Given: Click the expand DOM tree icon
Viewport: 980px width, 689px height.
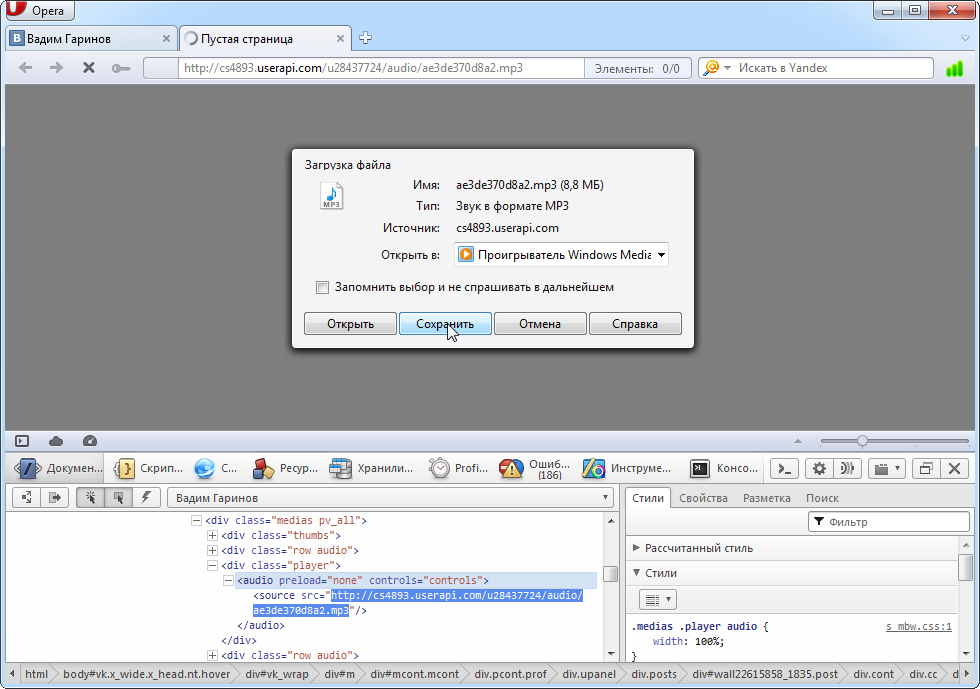Looking at the screenshot, I should [27, 498].
